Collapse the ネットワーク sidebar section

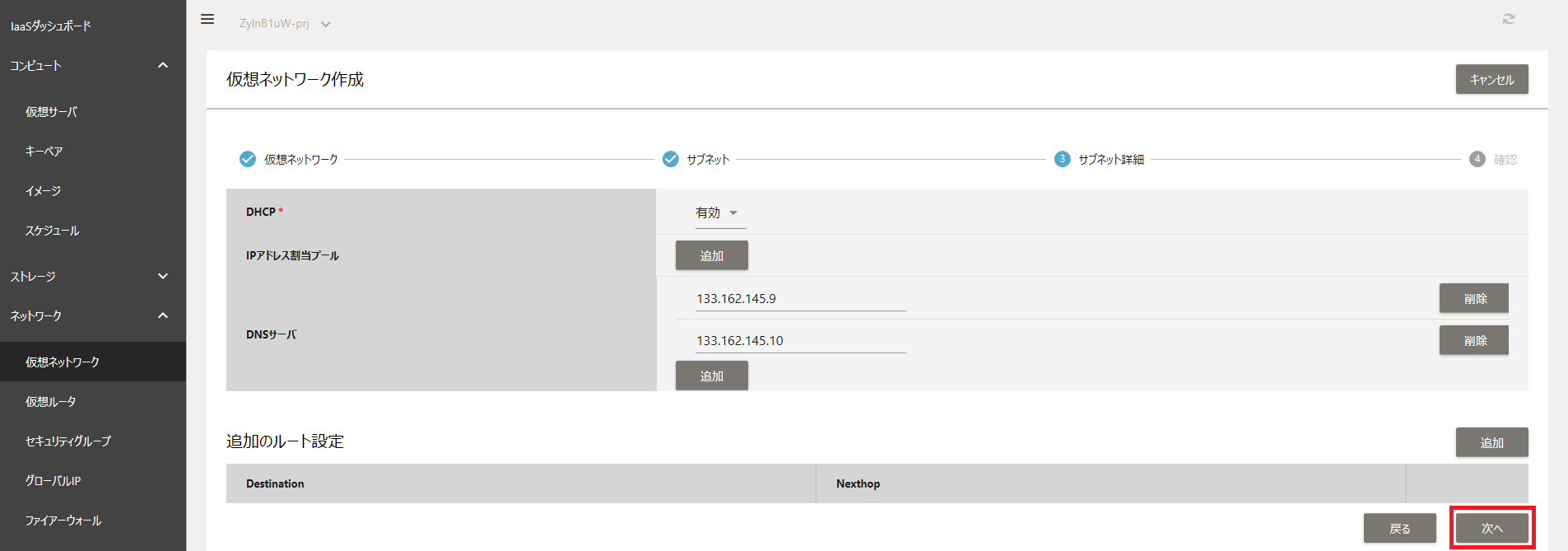[x=163, y=315]
